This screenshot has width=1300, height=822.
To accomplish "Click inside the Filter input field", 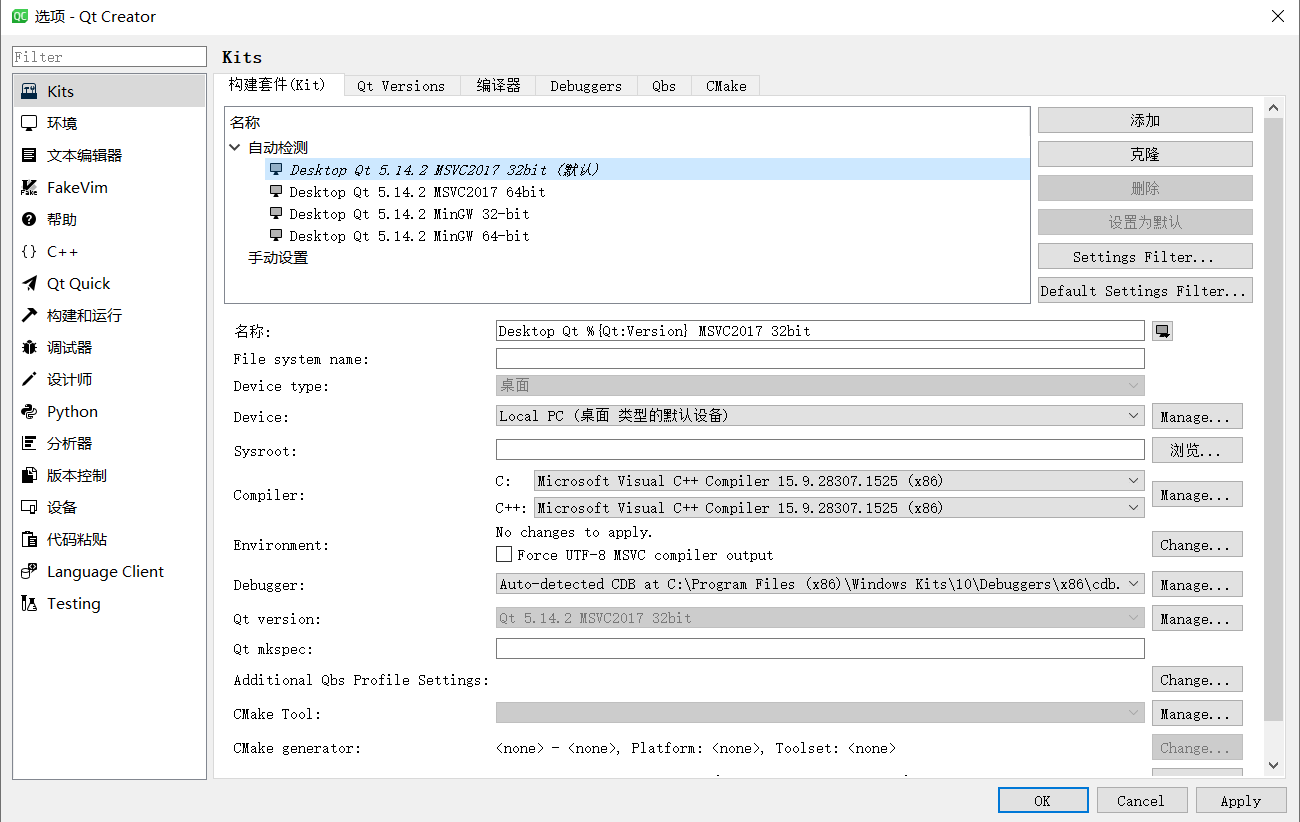I will coord(108,56).
